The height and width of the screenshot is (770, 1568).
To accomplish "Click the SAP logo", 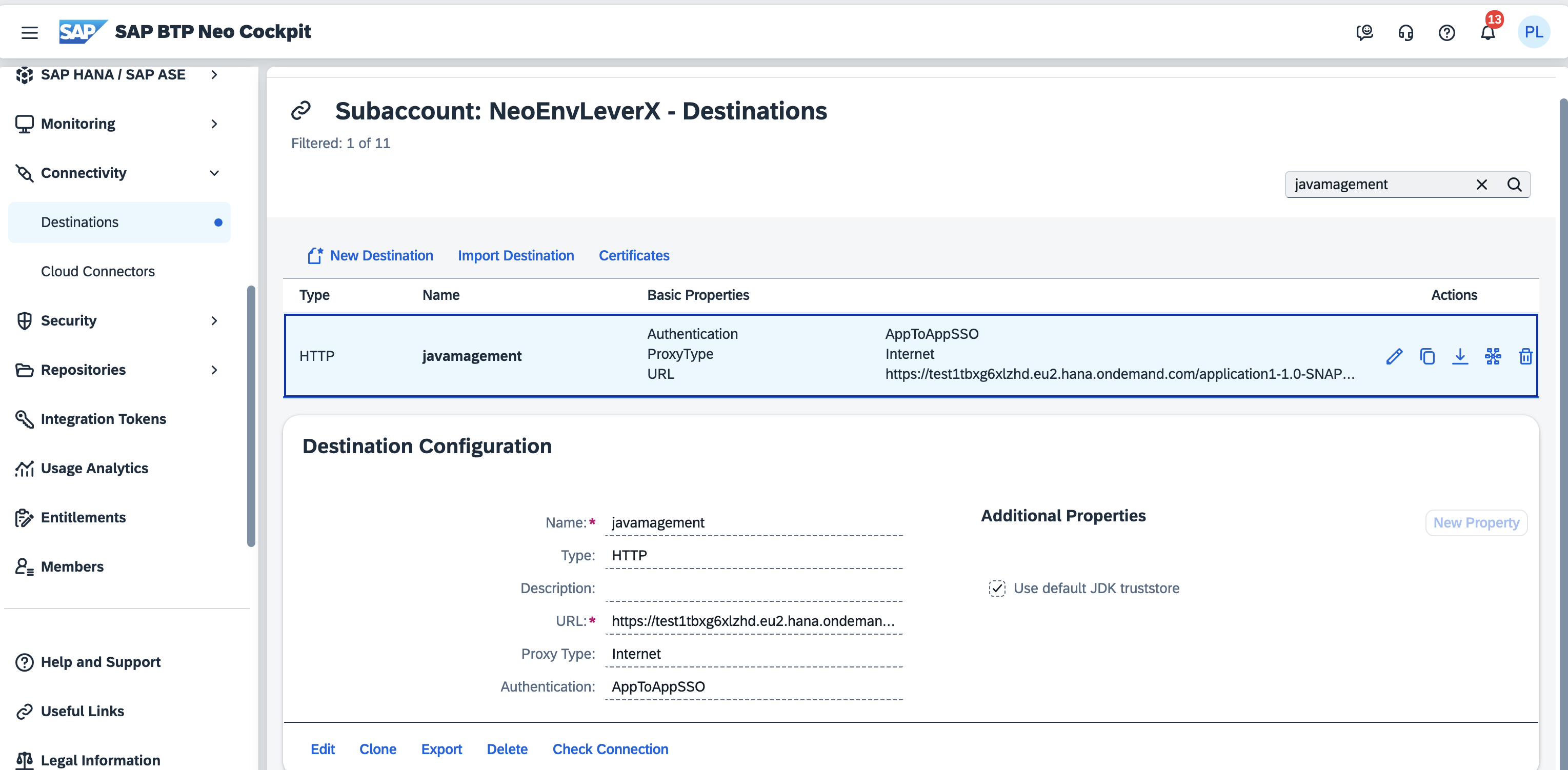I will (x=83, y=32).
